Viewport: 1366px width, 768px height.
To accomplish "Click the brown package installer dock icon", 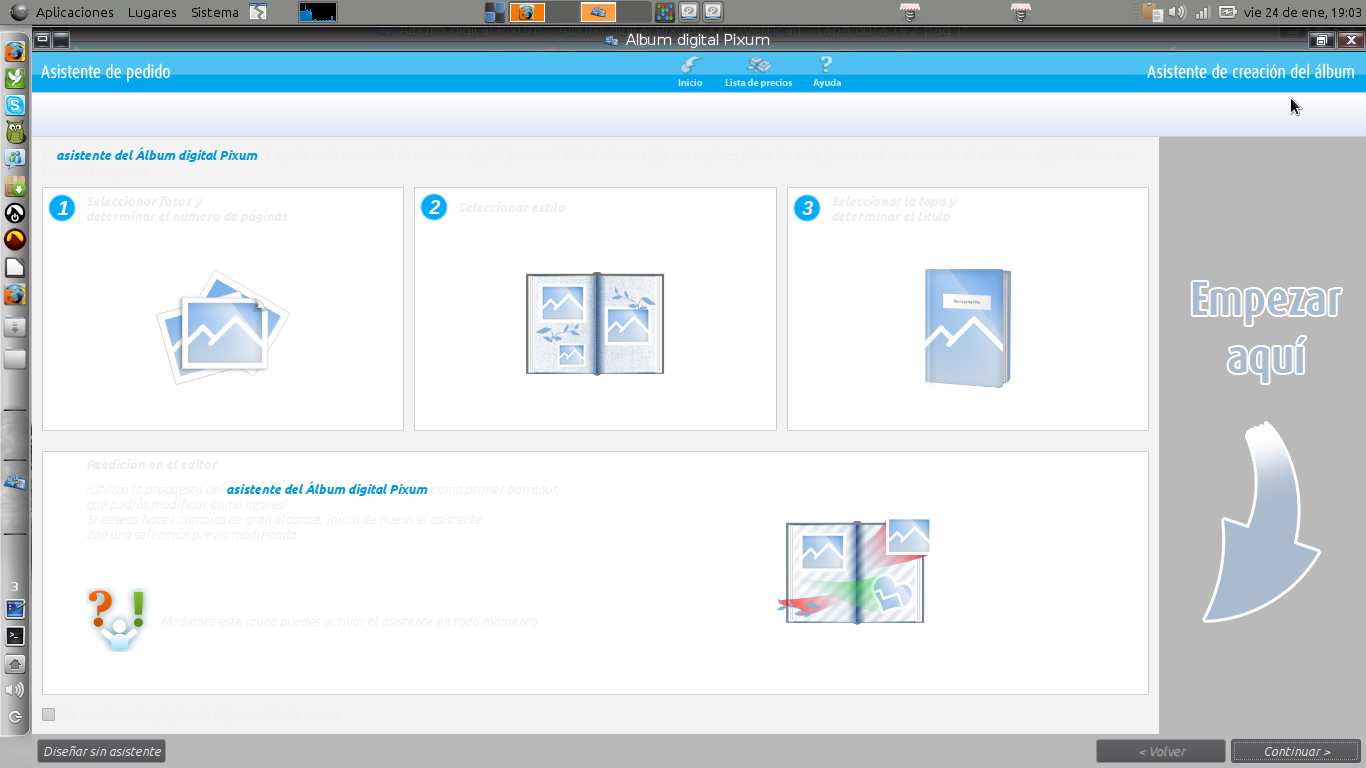I will click(x=15, y=185).
